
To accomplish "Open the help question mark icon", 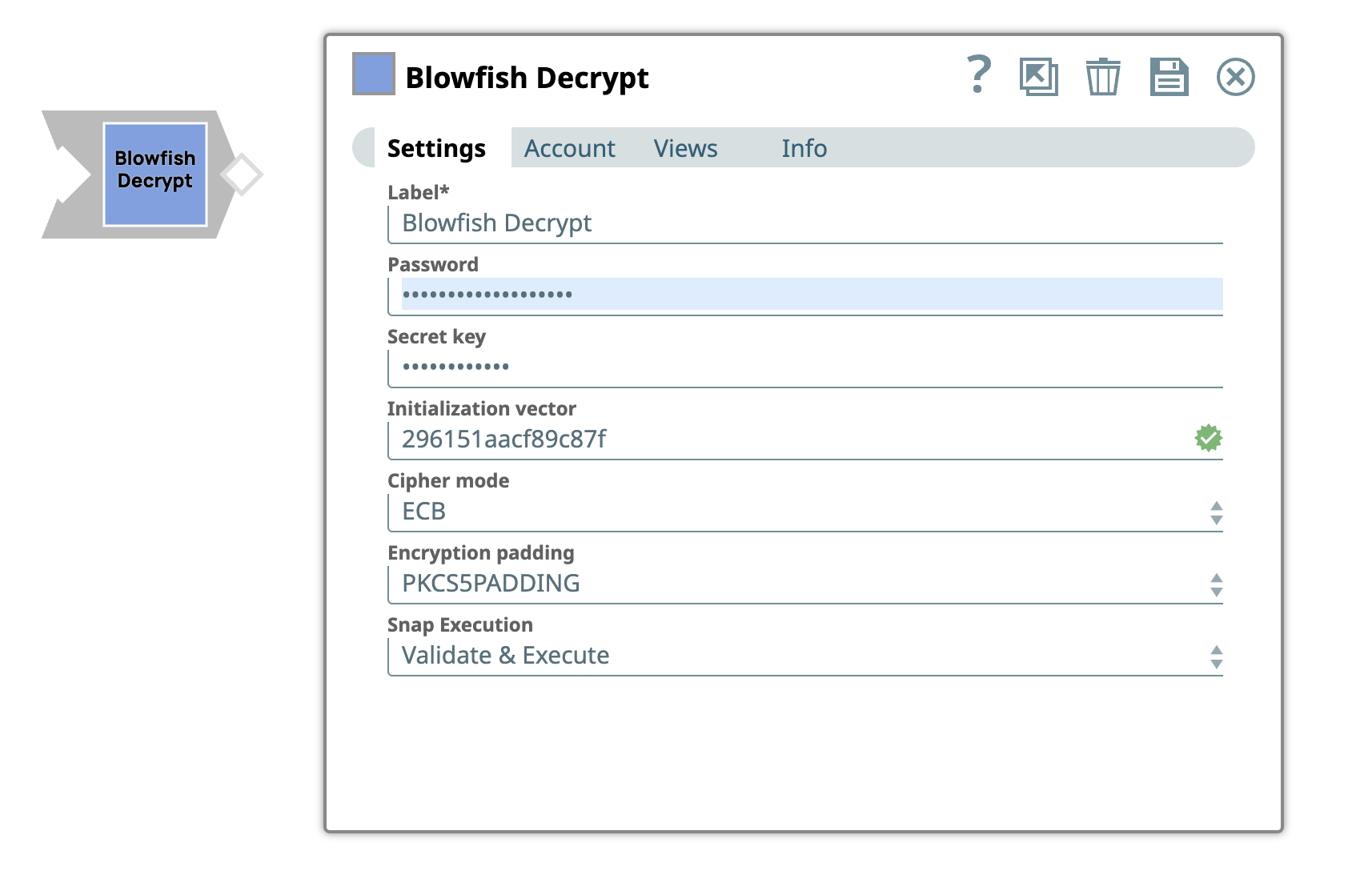I will click(x=978, y=75).
